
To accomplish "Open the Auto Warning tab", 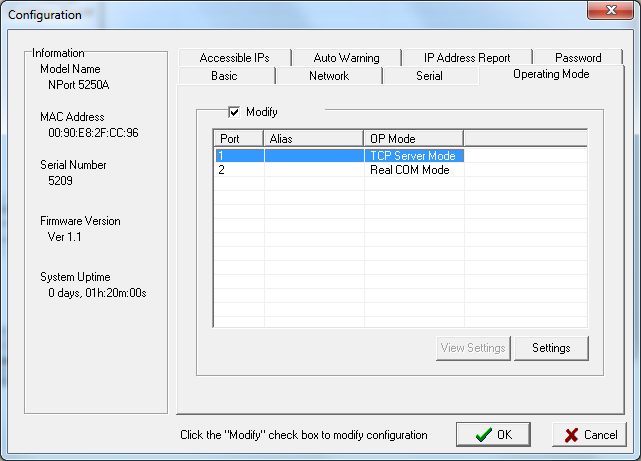I will click(346, 58).
